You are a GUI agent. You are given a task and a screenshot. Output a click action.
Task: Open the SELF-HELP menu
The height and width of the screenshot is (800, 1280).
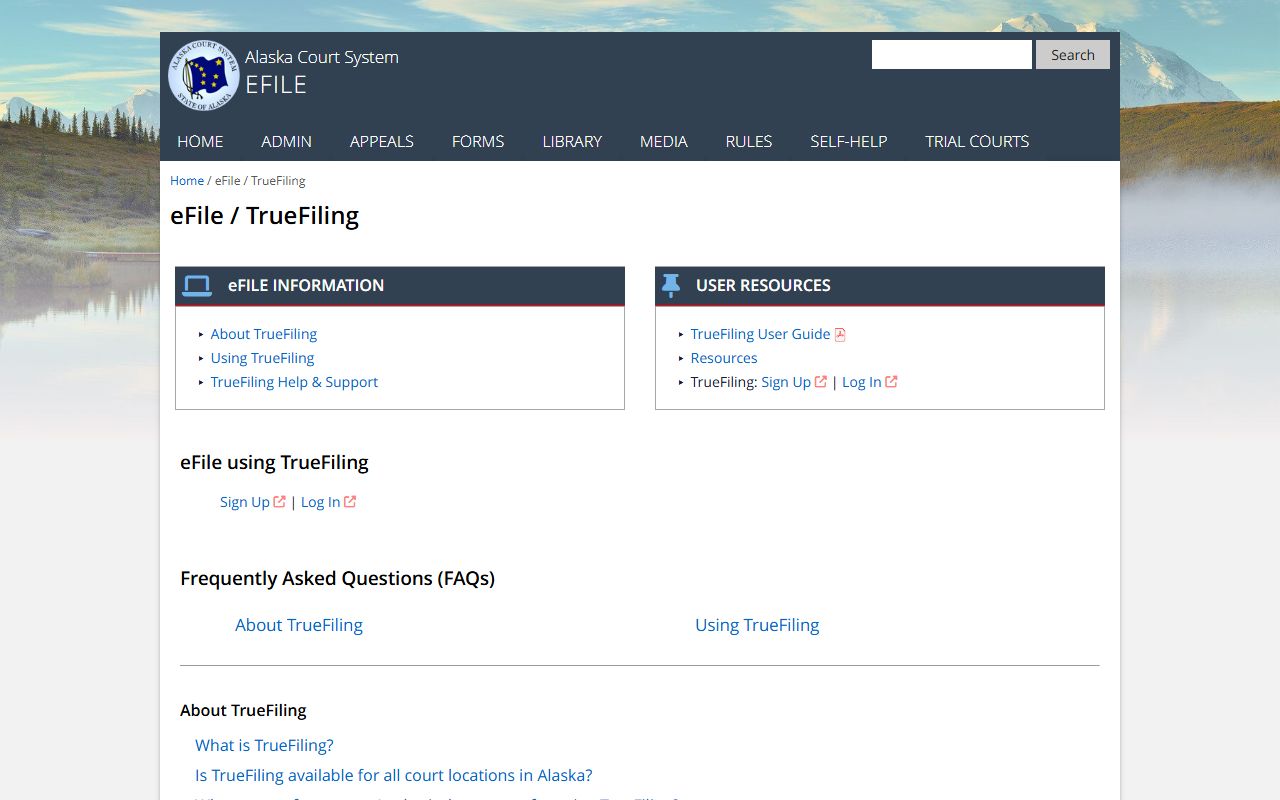[849, 141]
